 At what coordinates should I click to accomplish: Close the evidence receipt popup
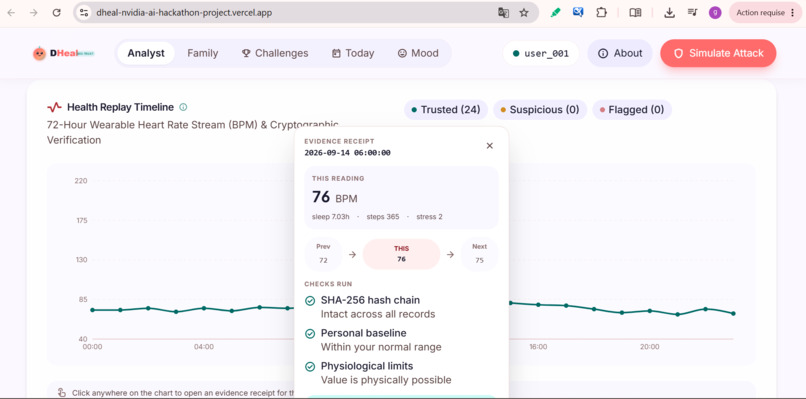click(489, 146)
